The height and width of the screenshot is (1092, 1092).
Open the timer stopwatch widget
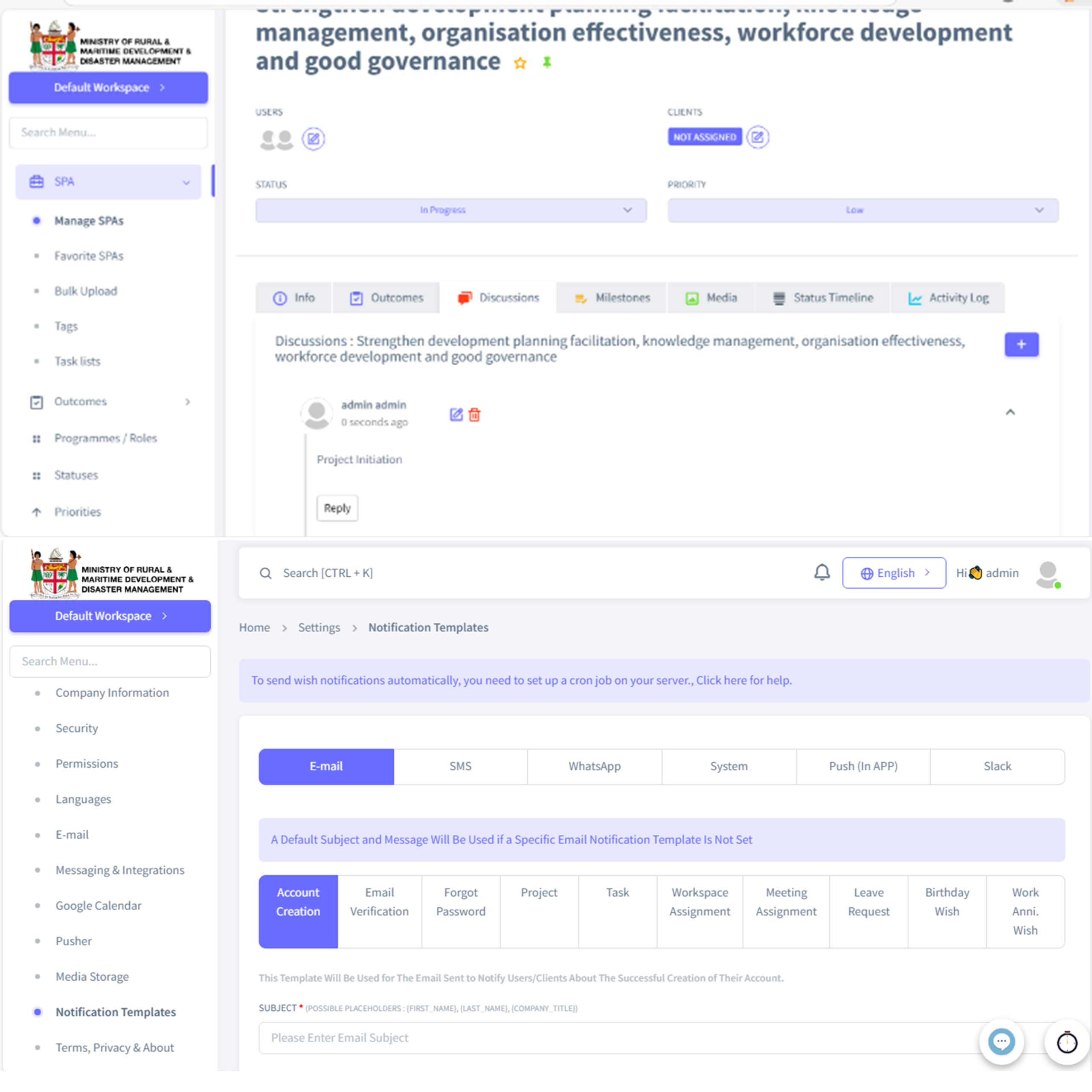click(1066, 1042)
